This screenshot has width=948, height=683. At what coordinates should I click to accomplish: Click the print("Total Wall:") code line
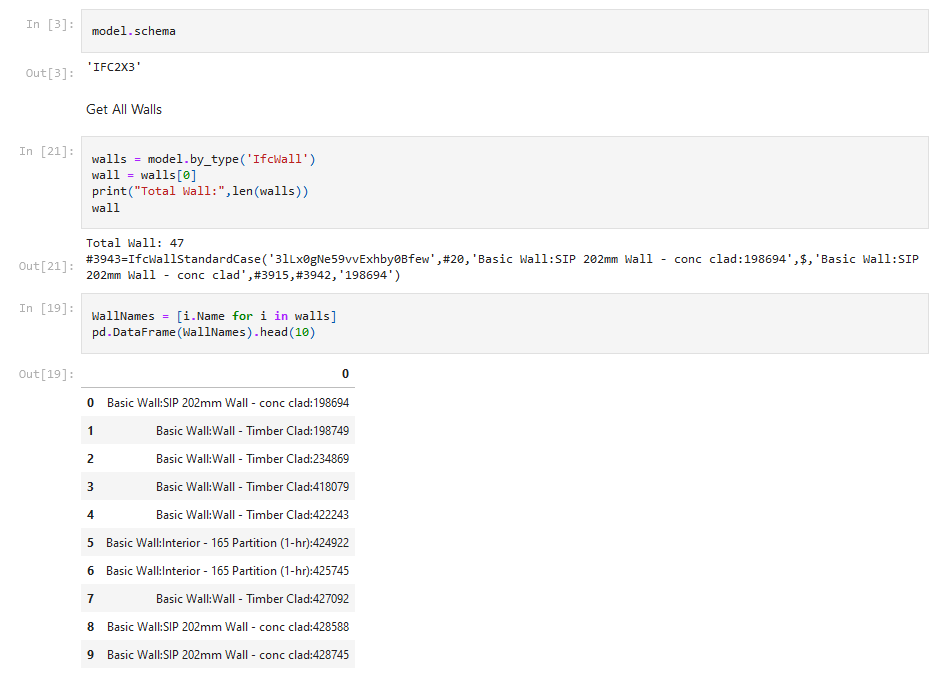coord(200,191)
